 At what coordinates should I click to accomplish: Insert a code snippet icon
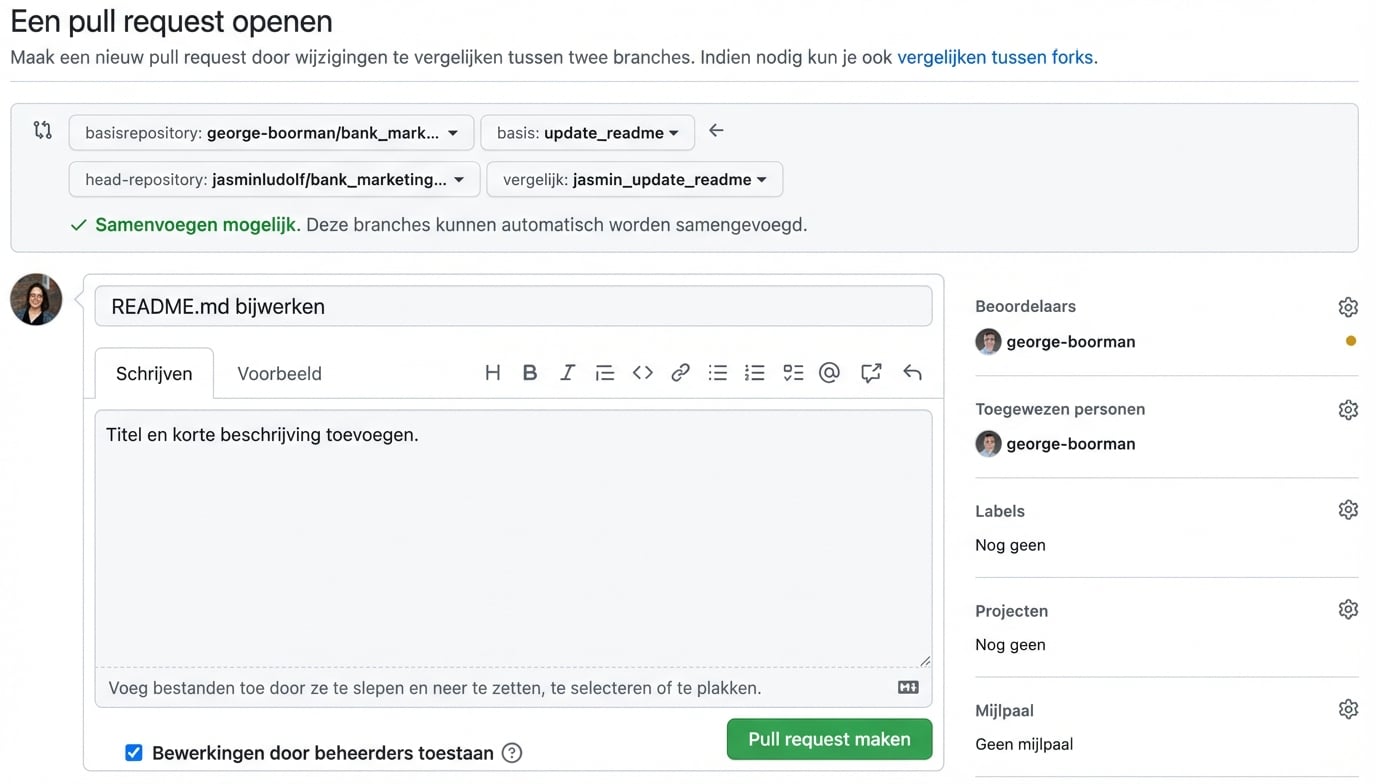(643, 372)
